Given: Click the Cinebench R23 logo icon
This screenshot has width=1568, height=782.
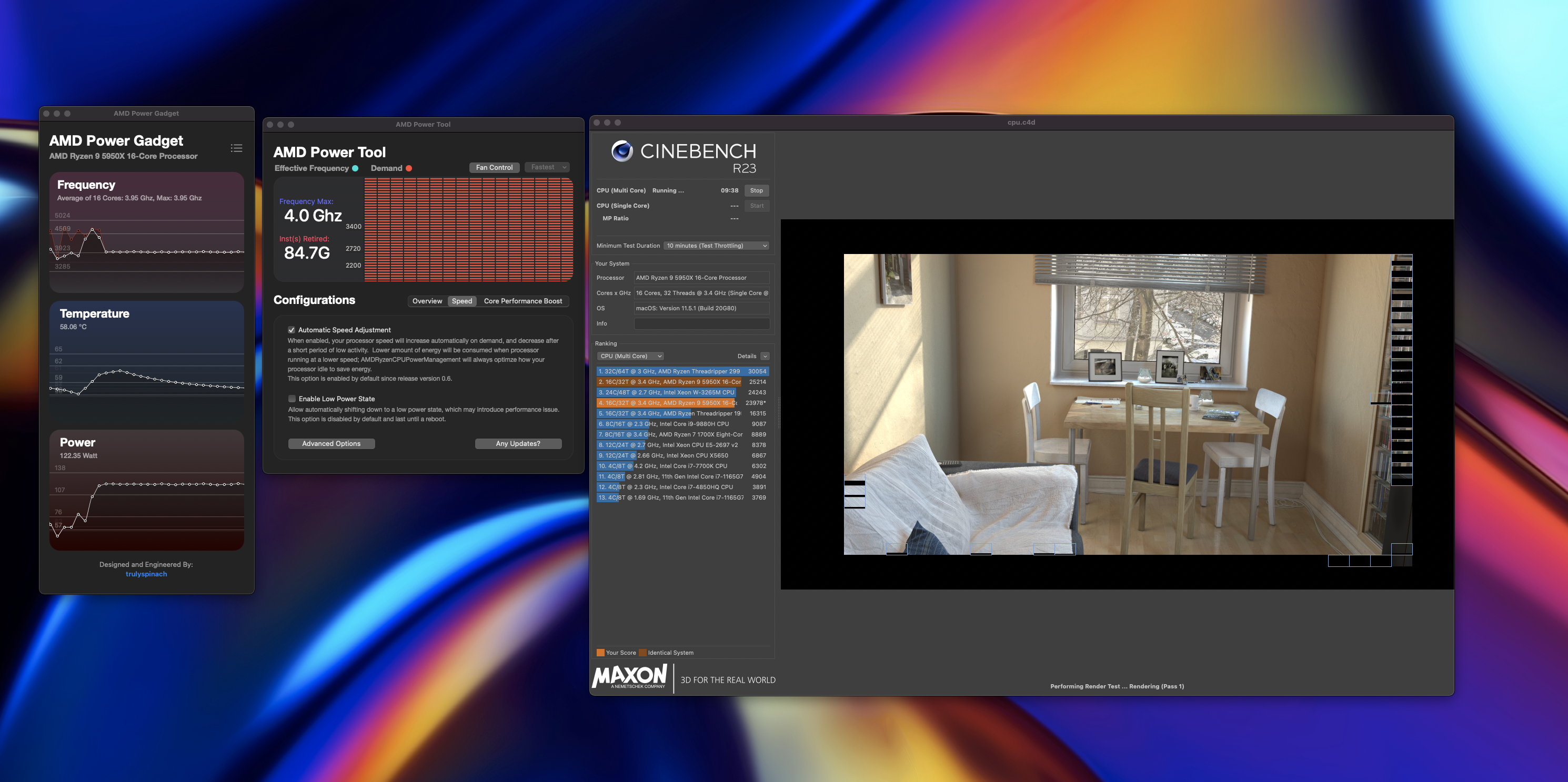Looking at the screenshot, I should click(621, 151).
